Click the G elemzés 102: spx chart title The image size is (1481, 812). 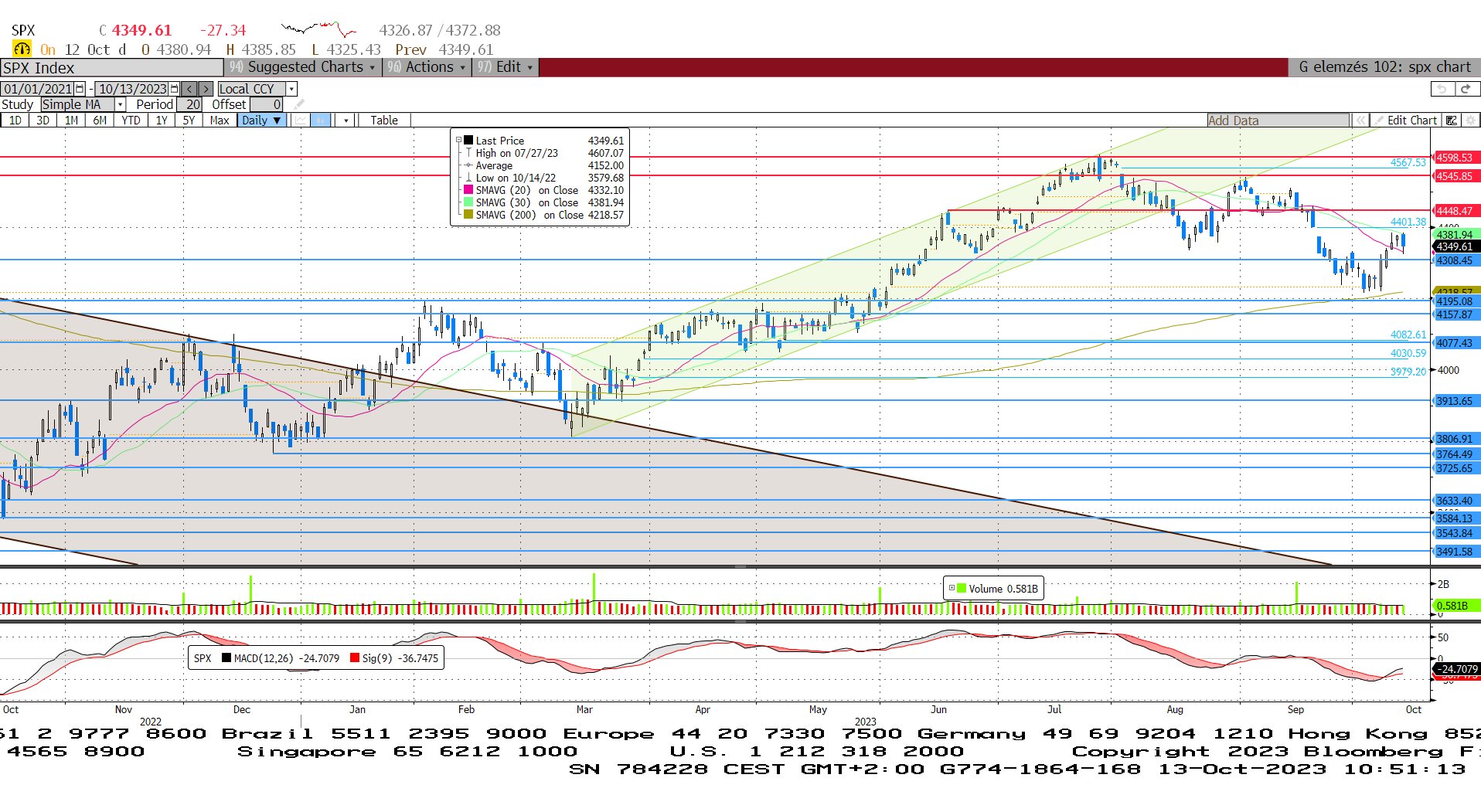pos(1384,67)
